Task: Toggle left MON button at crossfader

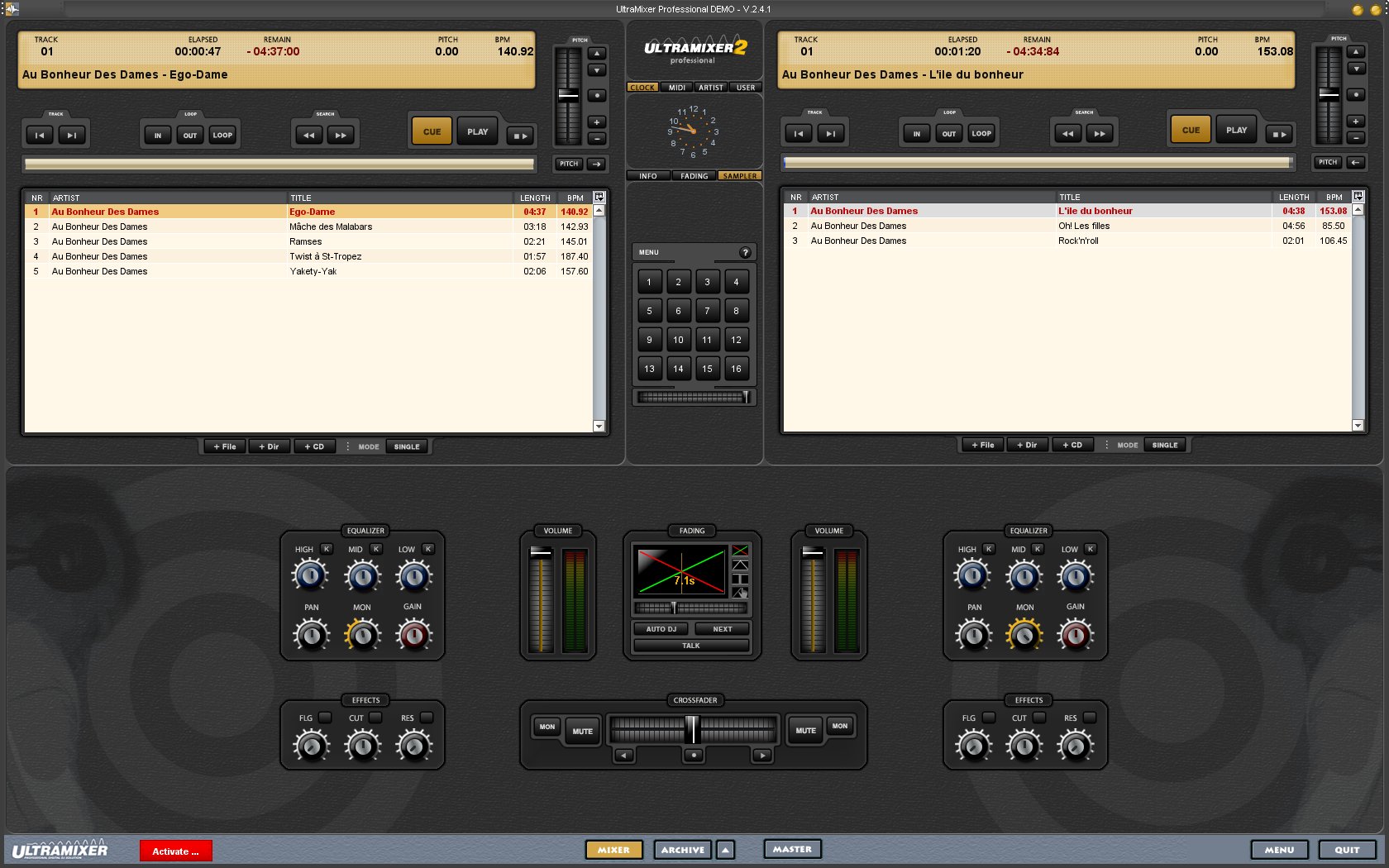Action: pos(547,727)
